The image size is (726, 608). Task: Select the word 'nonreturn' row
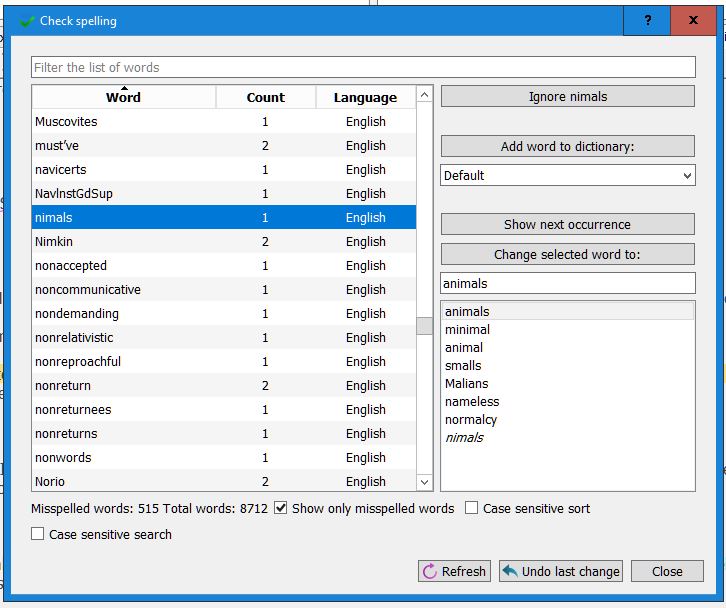(224, 386)
